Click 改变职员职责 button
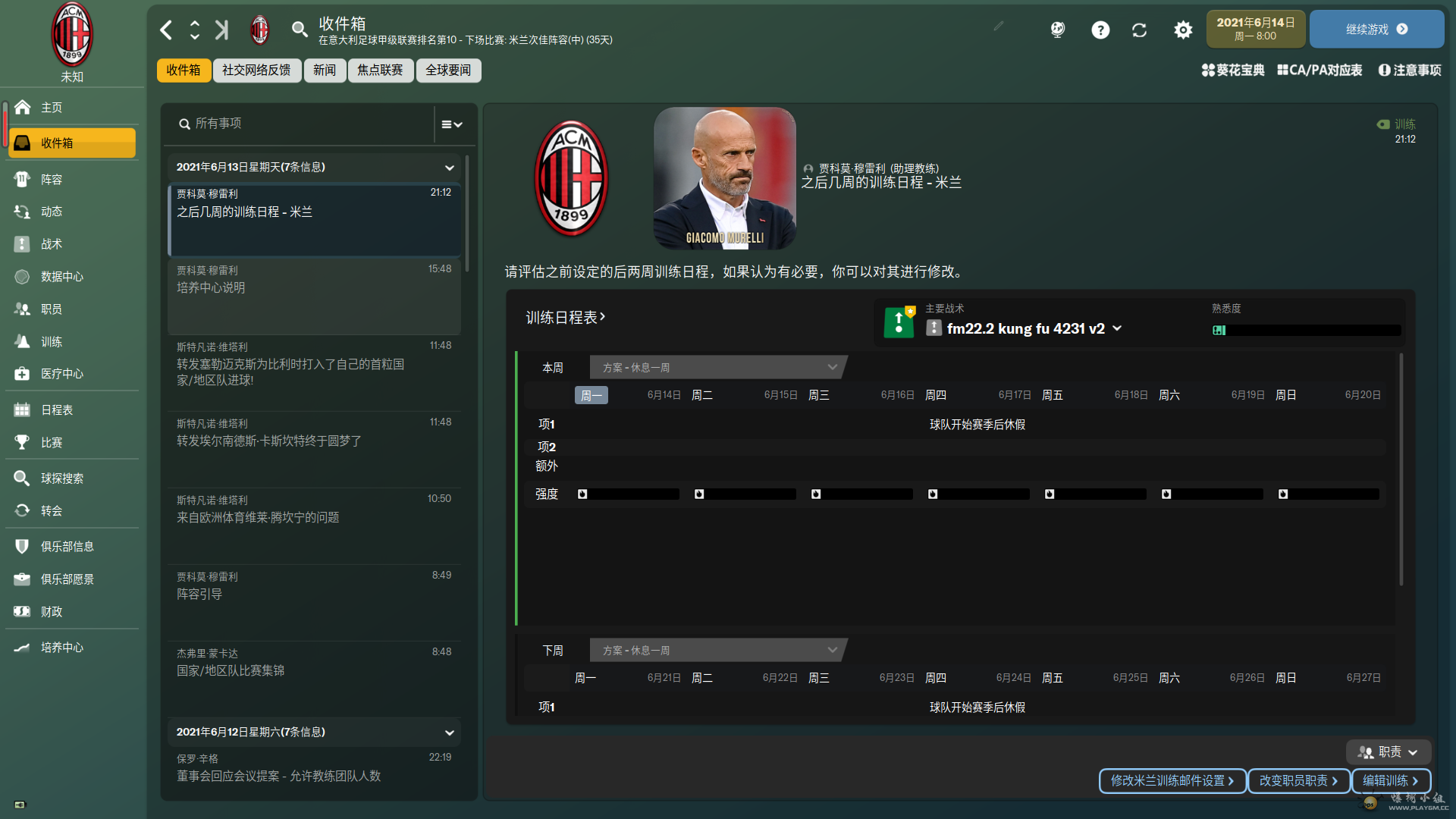 pos(1298,781)
